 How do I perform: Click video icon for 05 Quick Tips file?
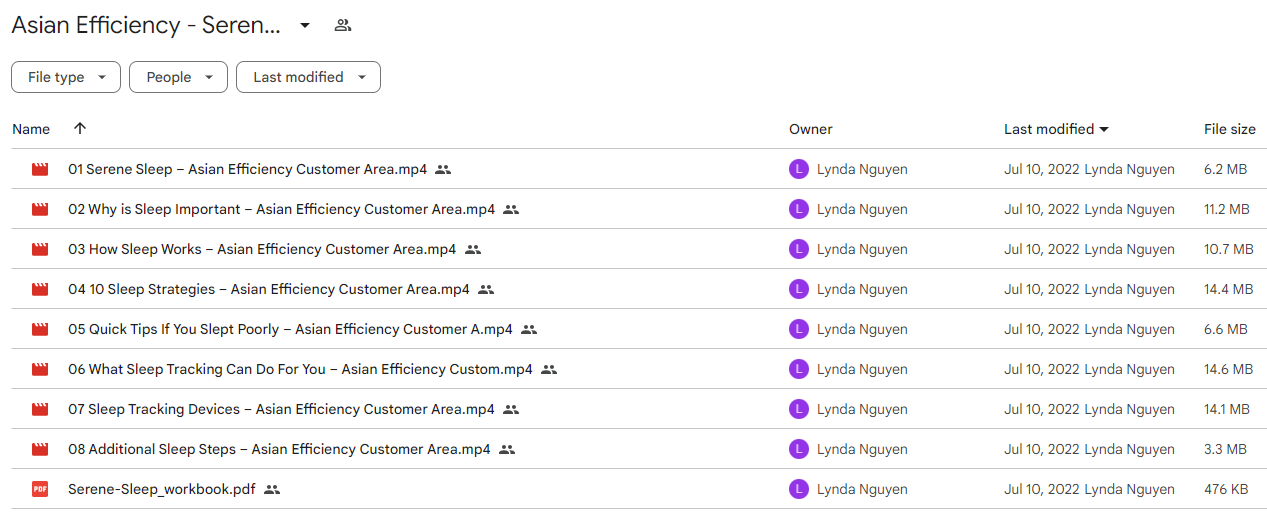click(x=40, y=330)
